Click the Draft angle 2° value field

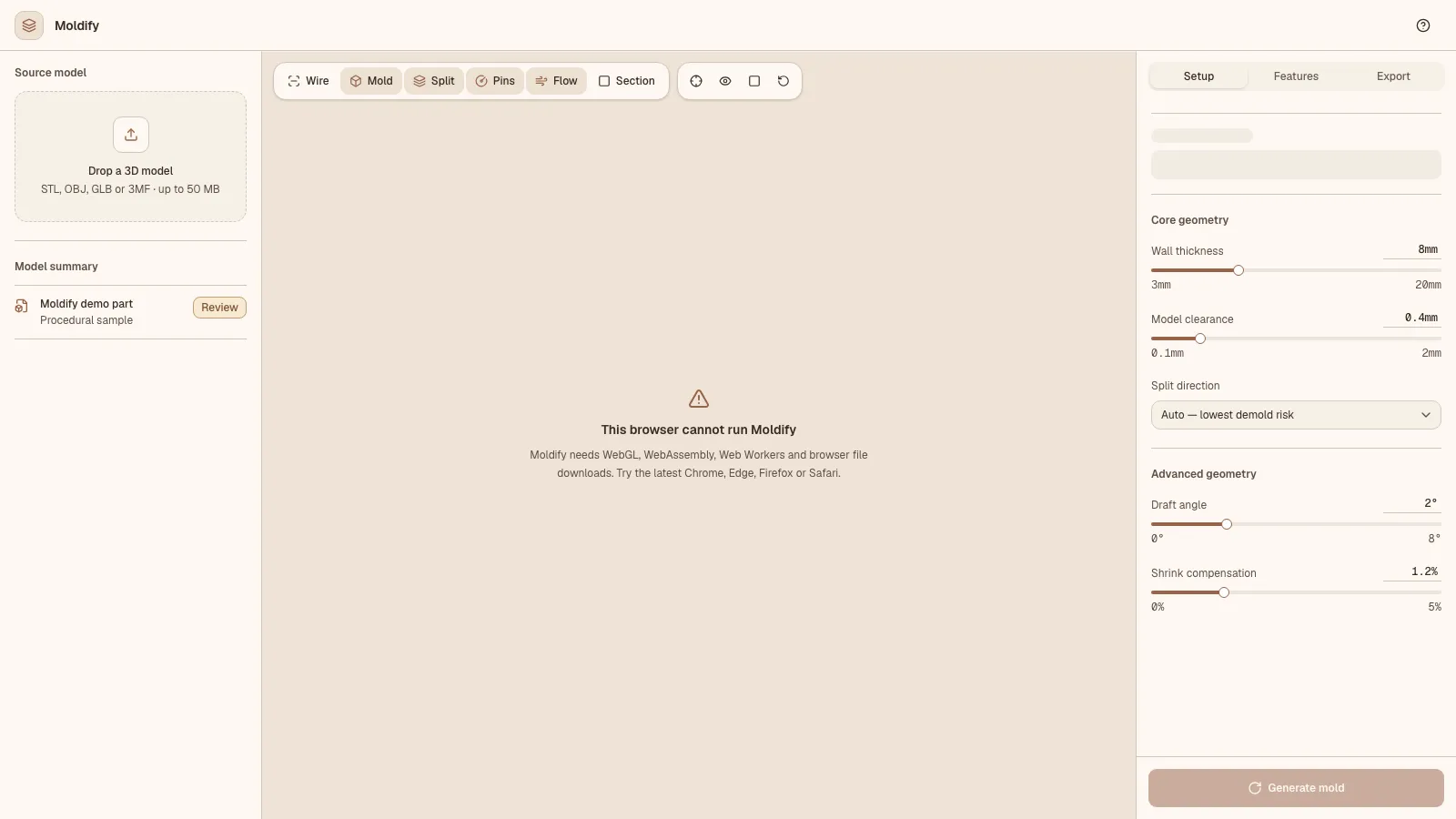click(x=1412, y=504)
